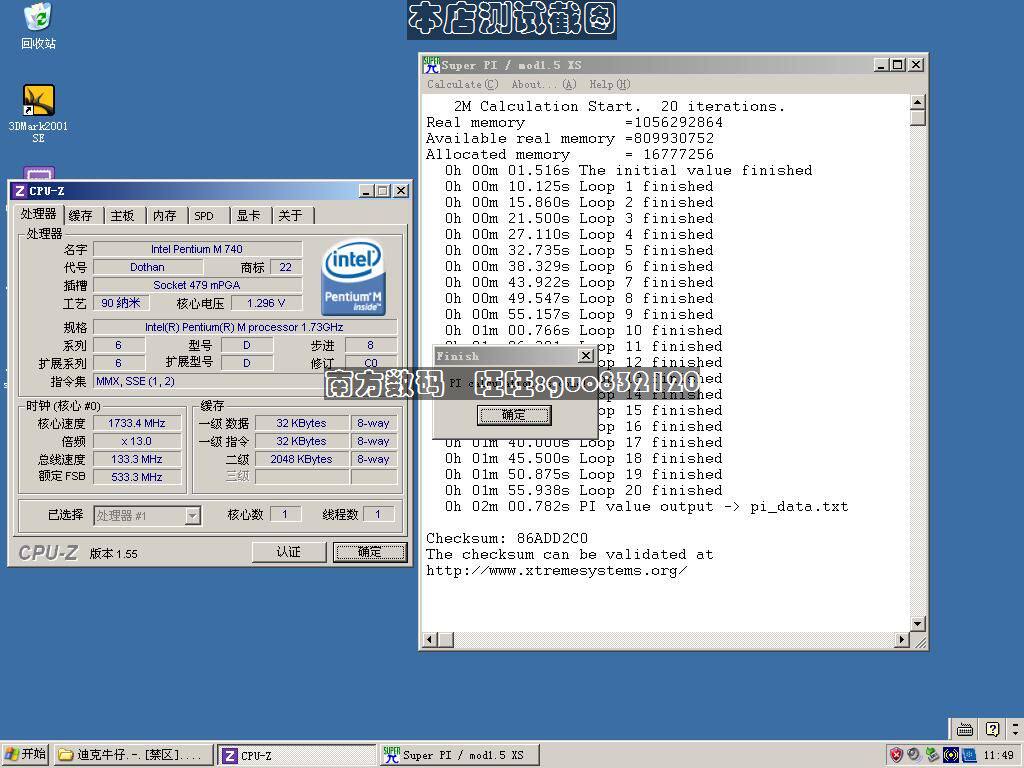Click the 2M Calculation Start line

tap(619, 106)
